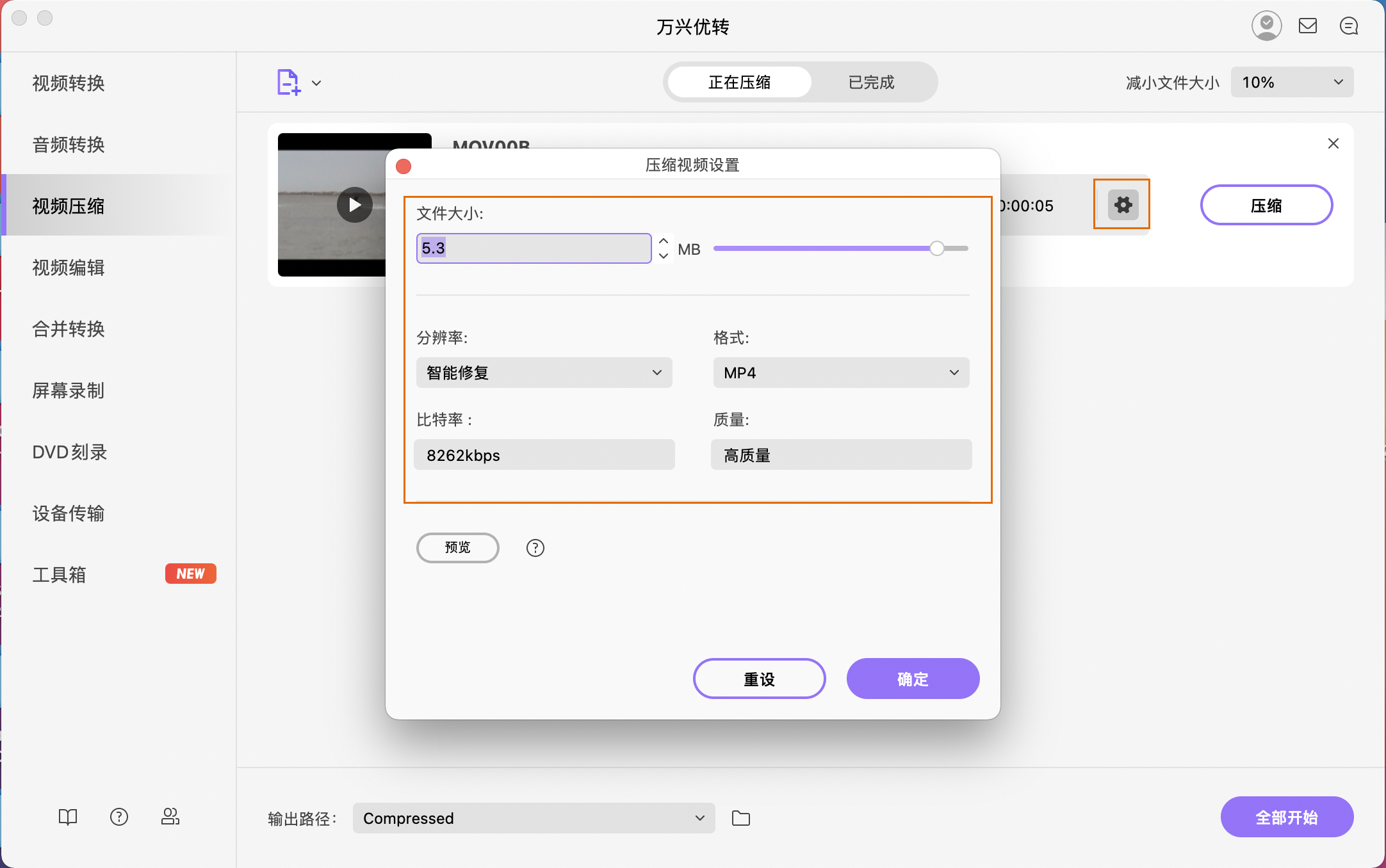The height and width of the screenshot is (868, 1386).
Task: Open the community people icon
Action: point(170,817)
